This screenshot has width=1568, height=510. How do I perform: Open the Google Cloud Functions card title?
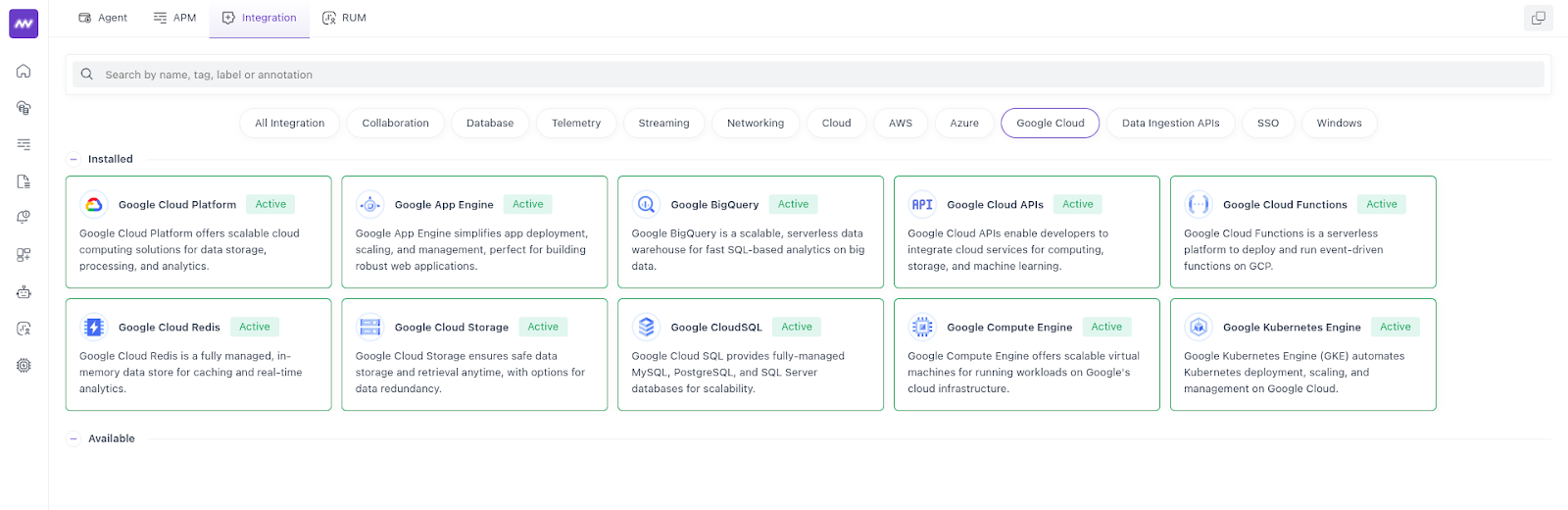1285,205
